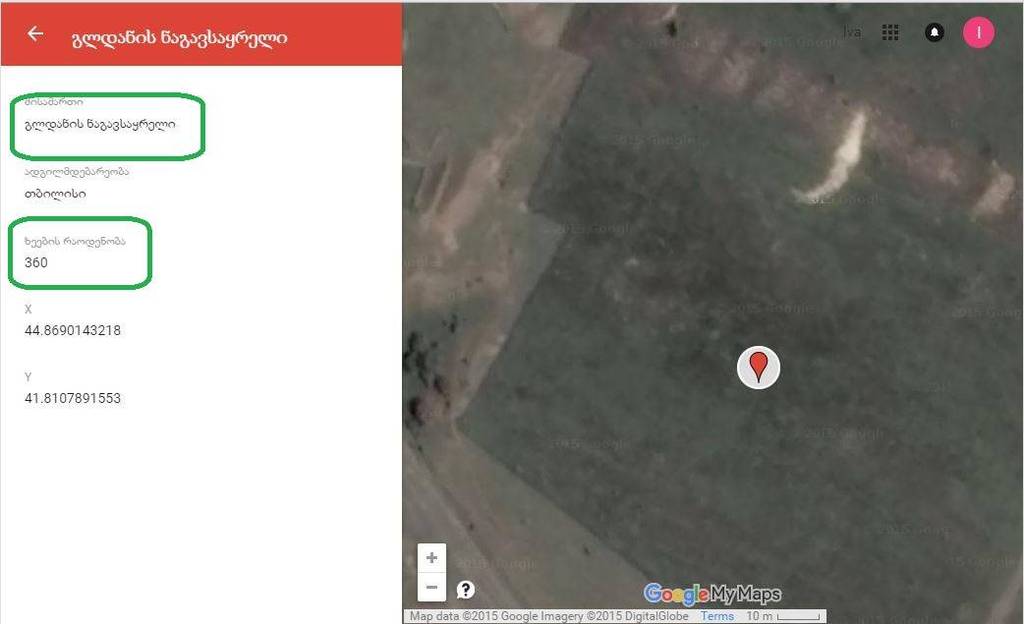Zoom out on the map
The image size is (1024, 624).
pyautogui.click(x=432, y=587)
